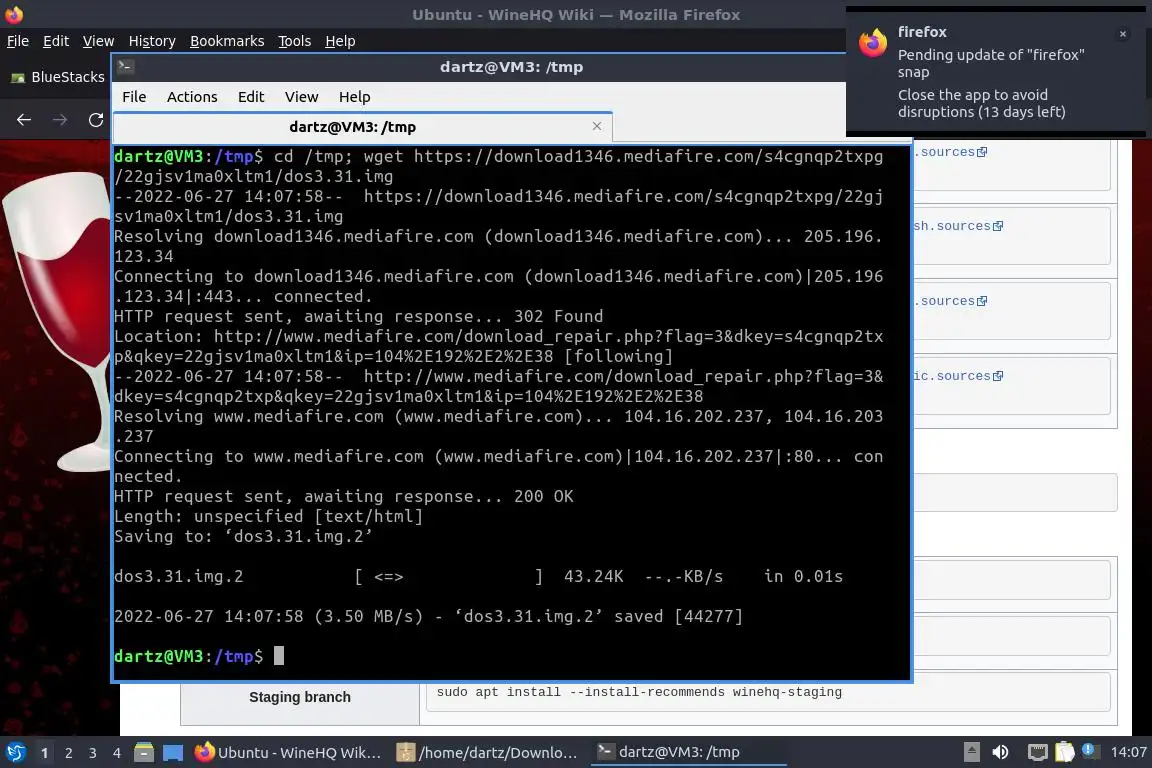Reload the Firefox page
1152x768 pixels.
[x=96, y=120]
